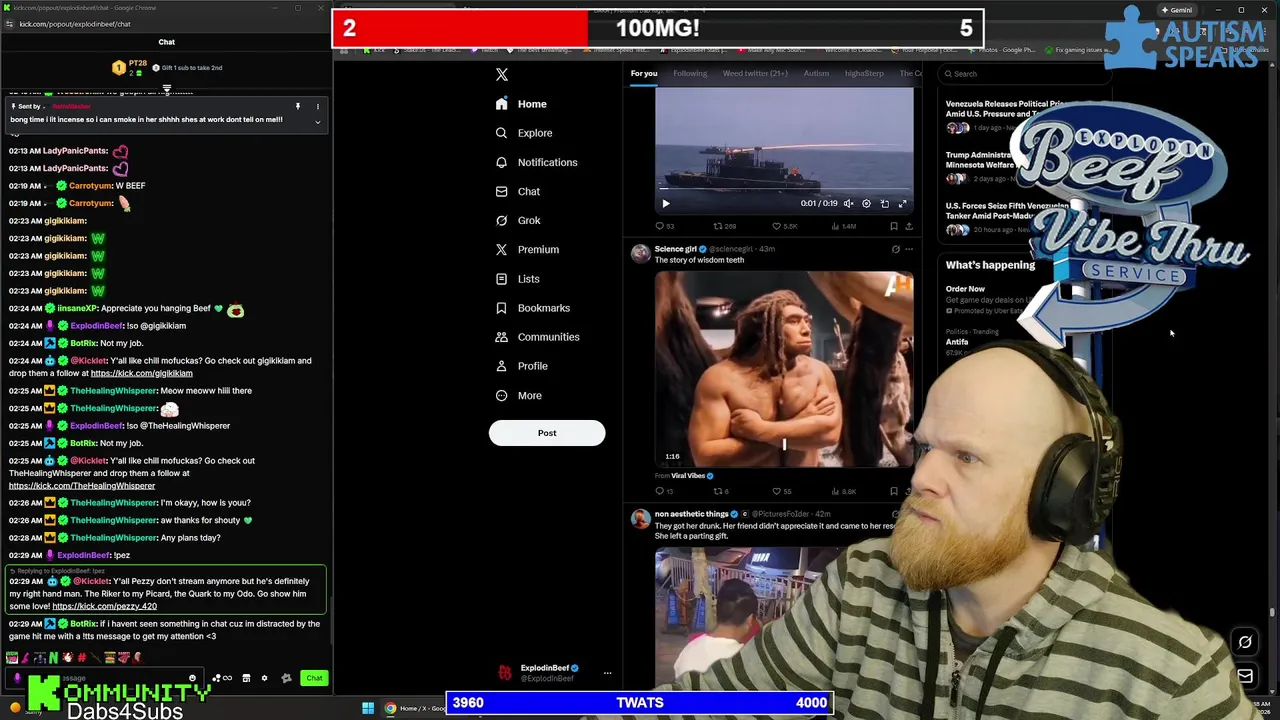Open Science girl profile avatar

(x=640, y=253)
